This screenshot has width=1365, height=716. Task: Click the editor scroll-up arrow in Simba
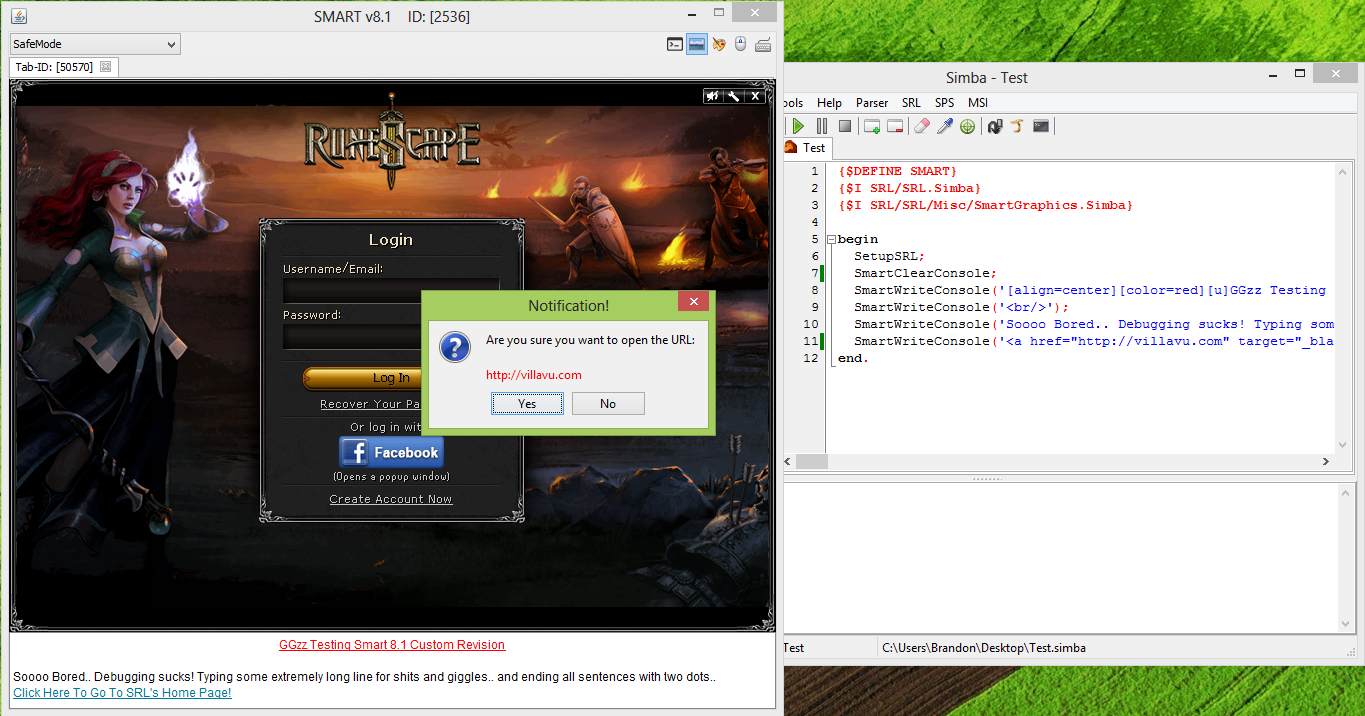pos(1343,171)
